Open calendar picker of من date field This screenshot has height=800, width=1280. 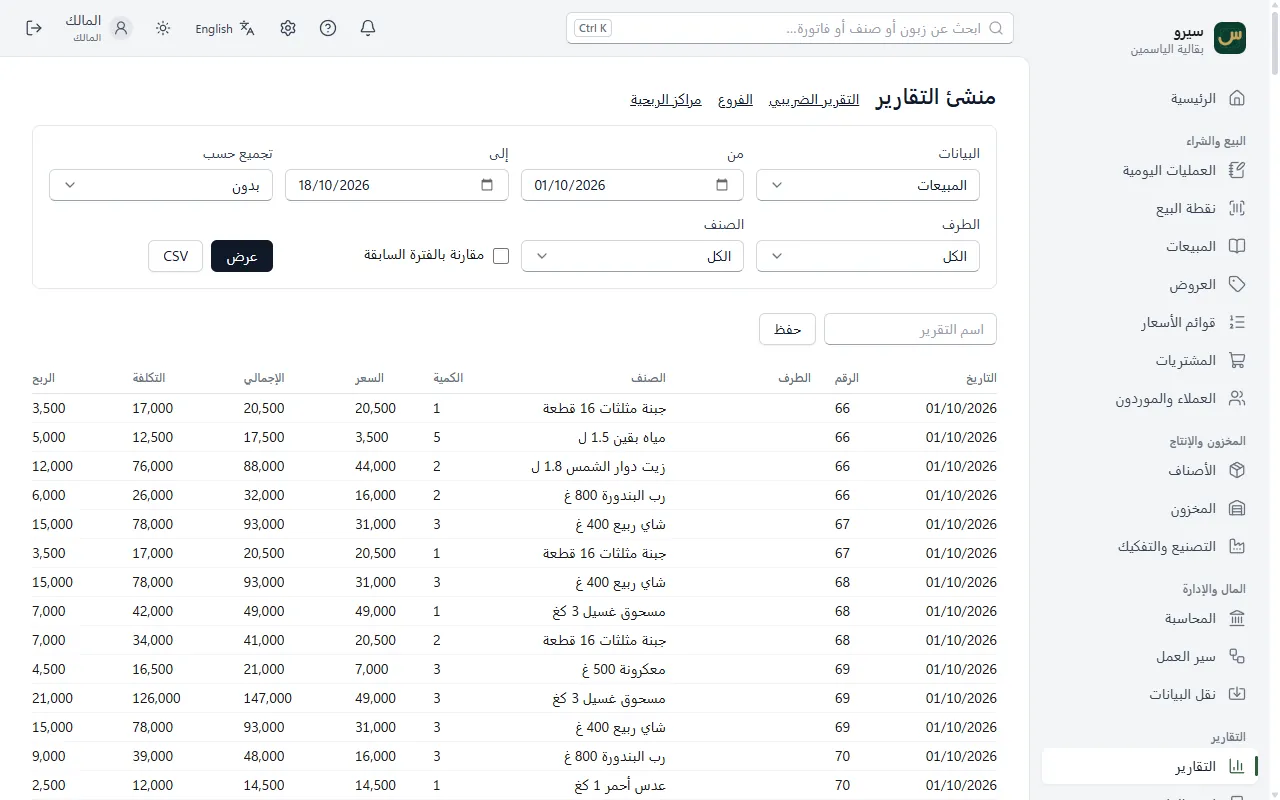click(723, 185)
